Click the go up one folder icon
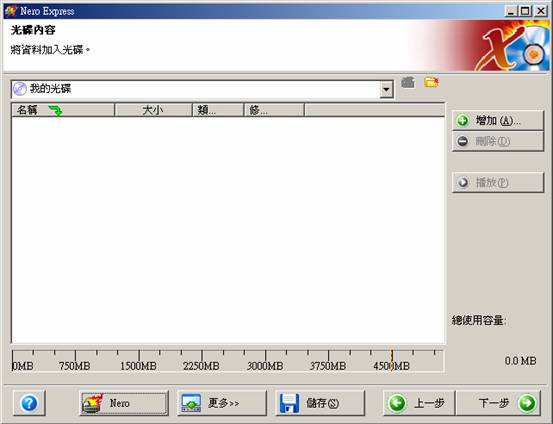The image size is (553, 424). click(x=408, y=83)
